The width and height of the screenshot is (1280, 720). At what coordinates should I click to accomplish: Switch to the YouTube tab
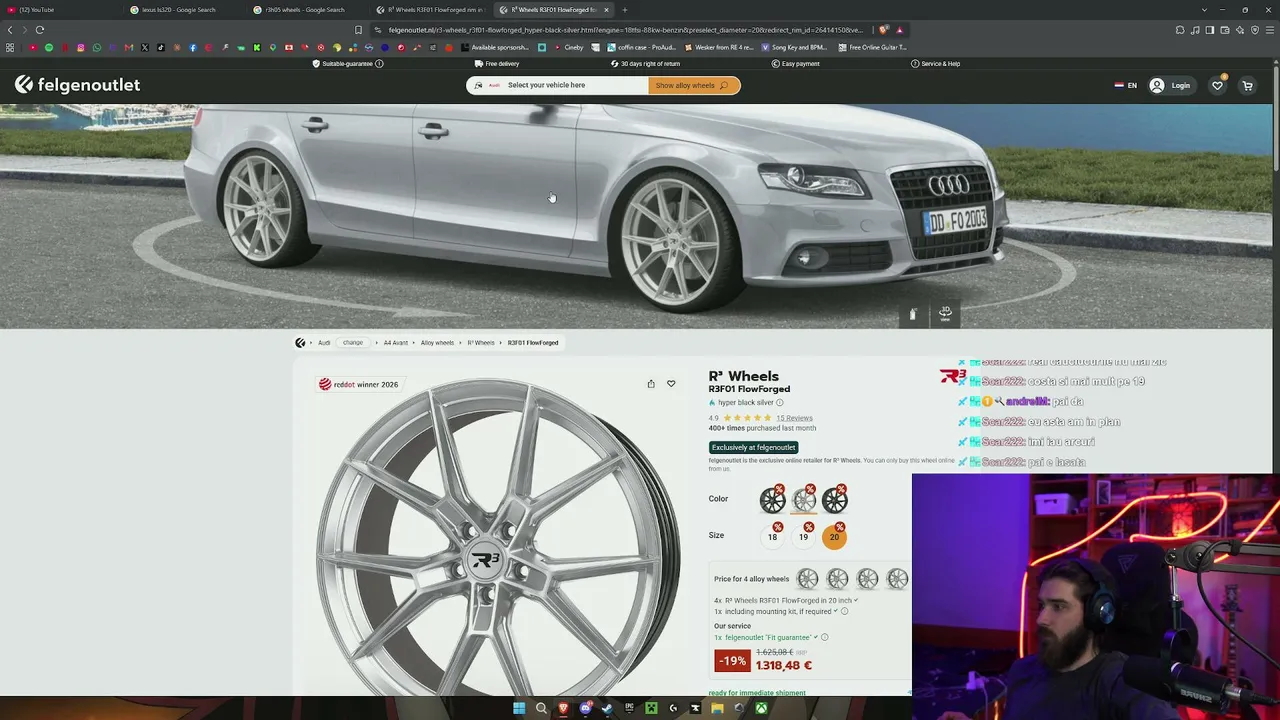[x=60, y=10]
